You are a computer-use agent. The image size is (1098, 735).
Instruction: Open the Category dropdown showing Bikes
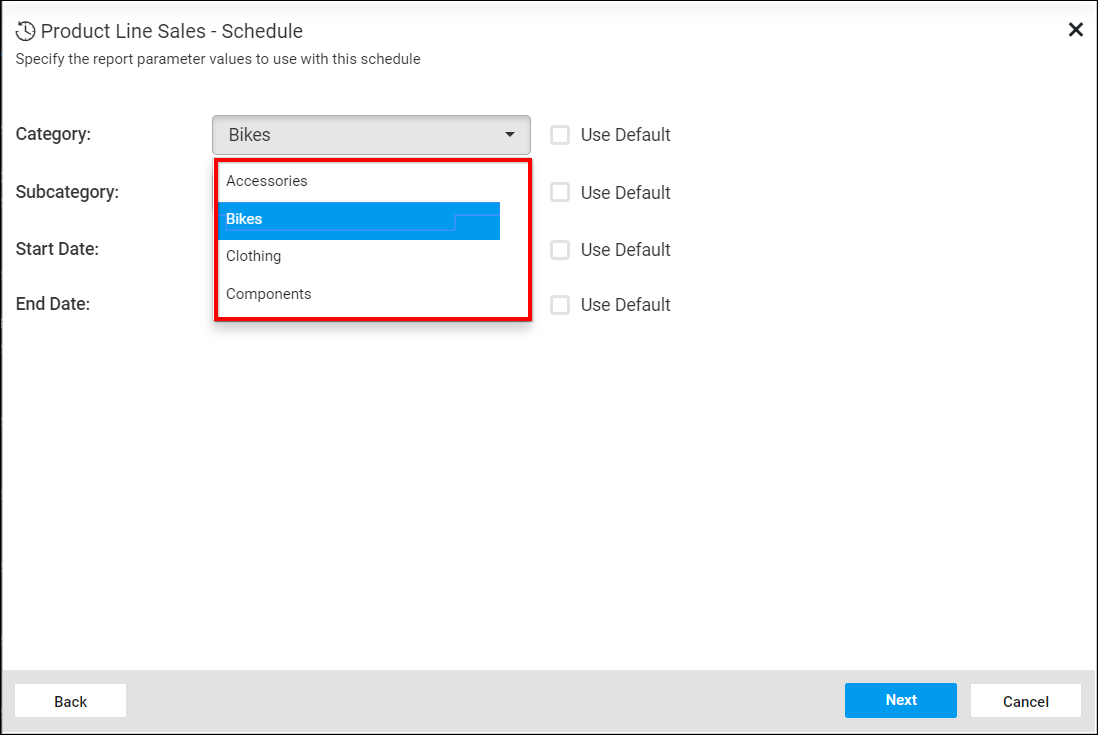click(371, 134)
